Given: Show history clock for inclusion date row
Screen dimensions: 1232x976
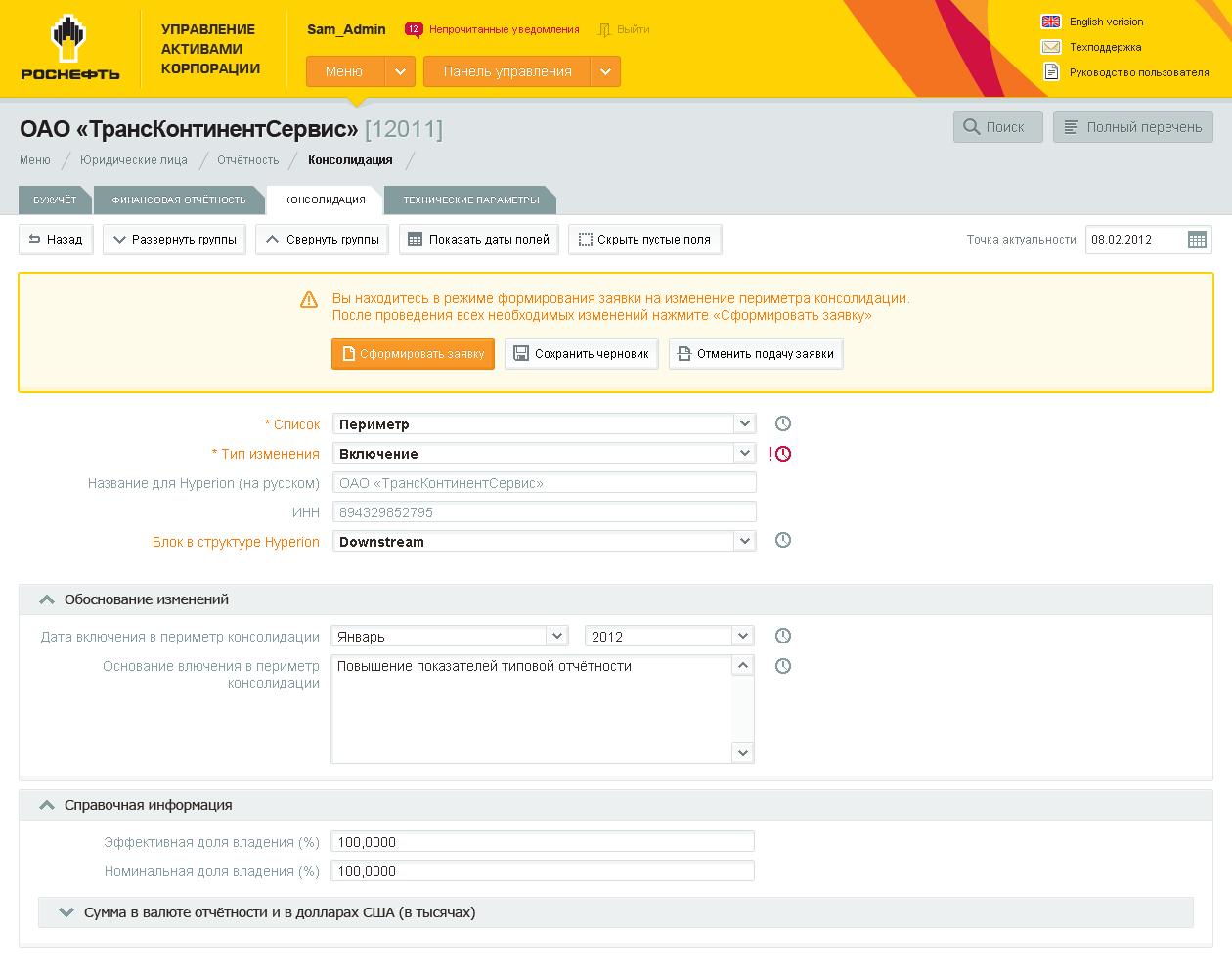Looking at the screenshot, I should pyautogui.click(x=783, y=636).
